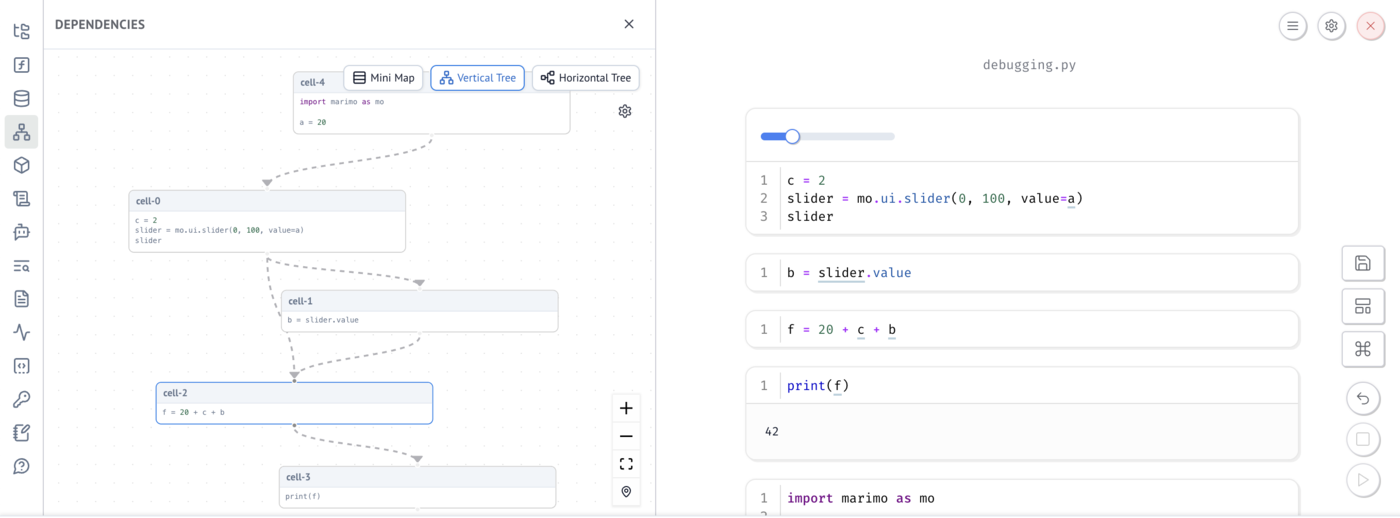Open the secrets key icon
The height and width of the screenshot is (518, 1400).
coord(21,399)
